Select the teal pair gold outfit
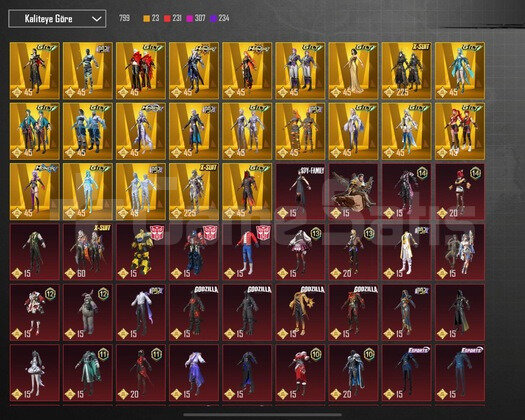 pyautogui.click(x=34, y=131)
